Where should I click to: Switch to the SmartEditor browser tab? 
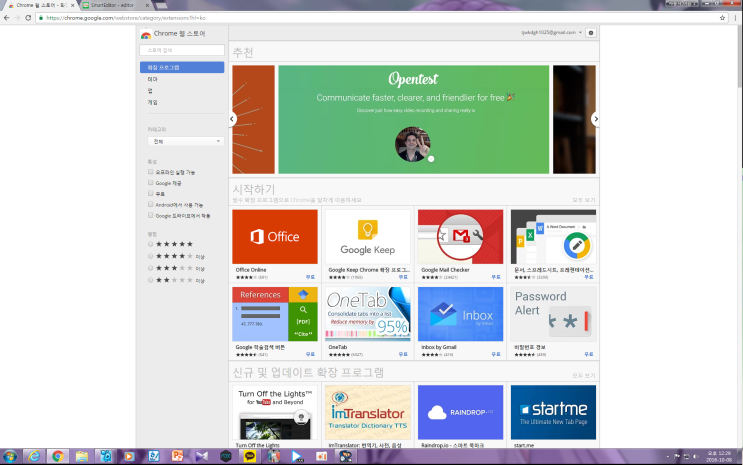112,5
